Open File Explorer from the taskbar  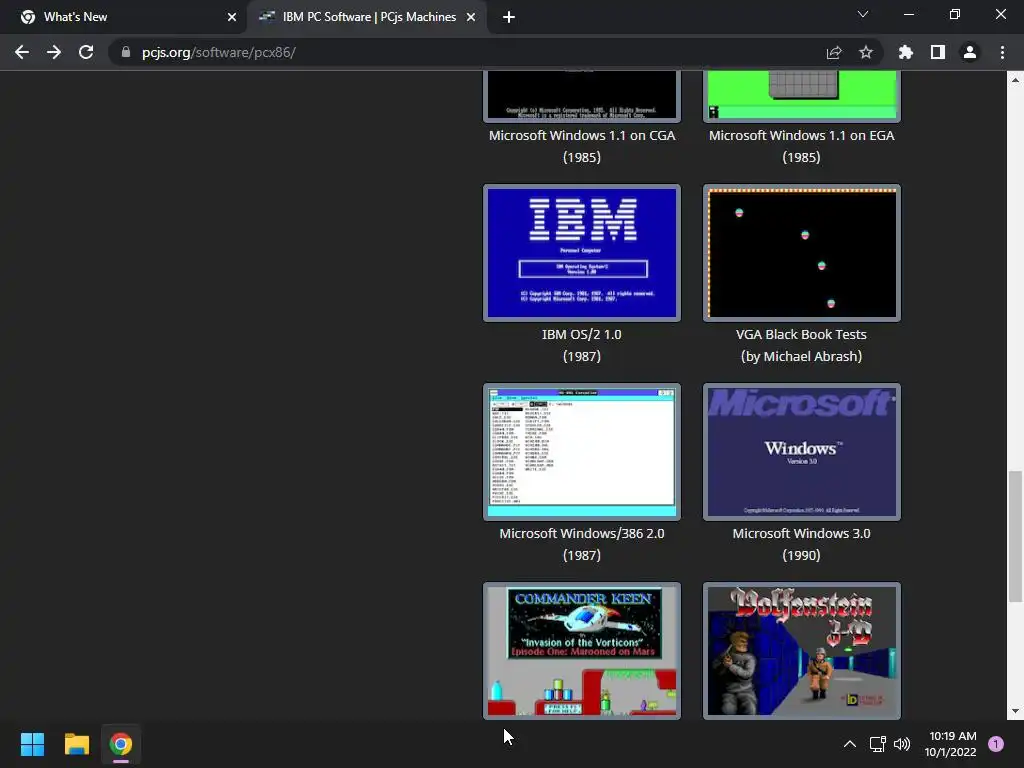coord(76,744)
